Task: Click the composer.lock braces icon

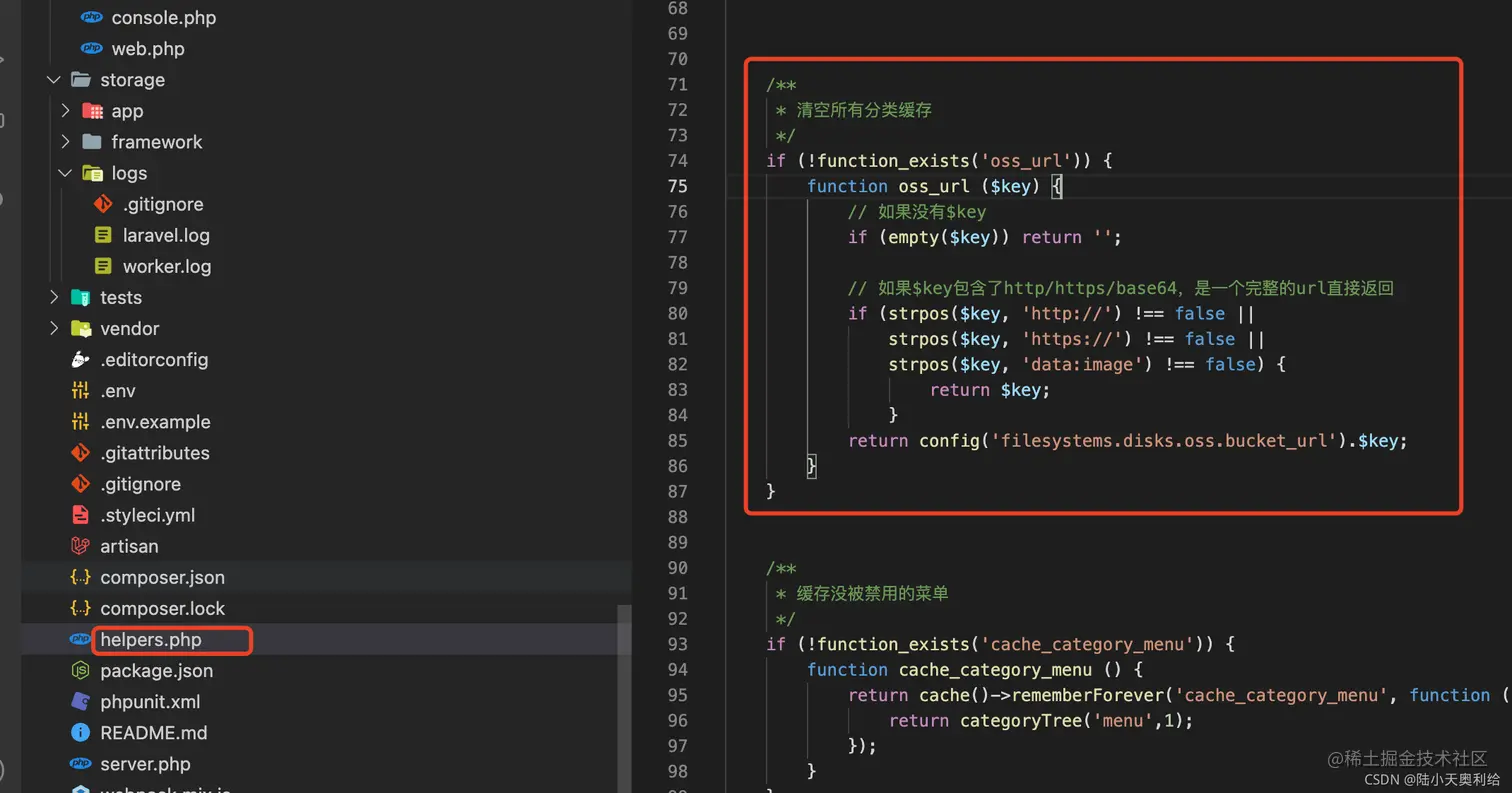Action: tap(81, 608)
